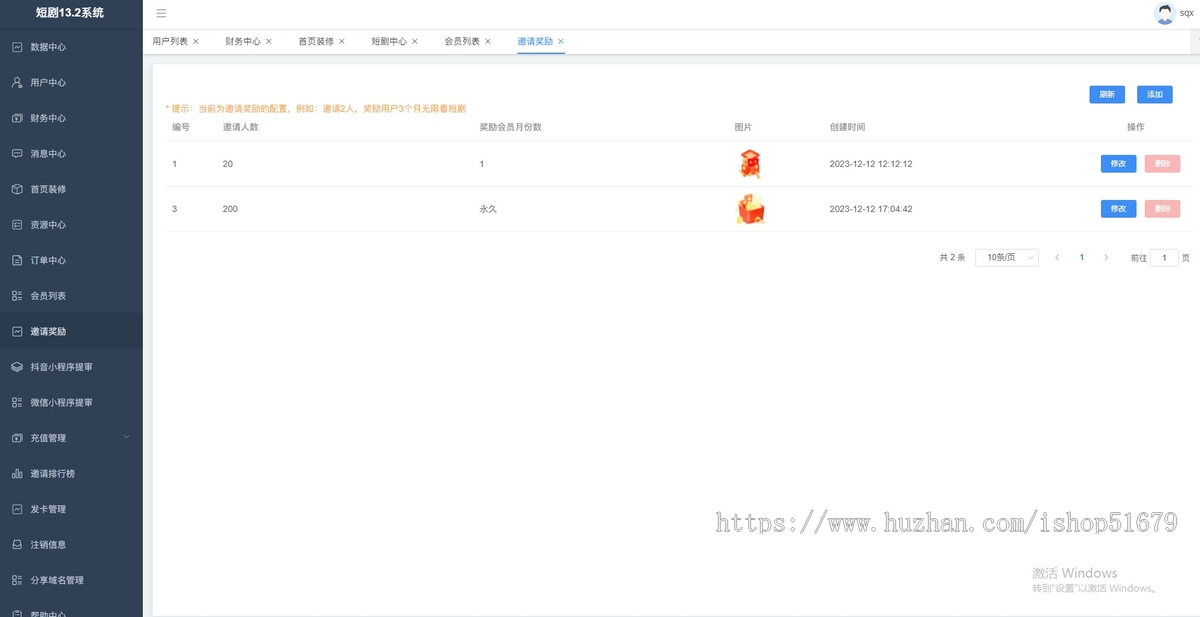Switch to the 首页装修 tab
The height and width of the screenshot is (617, 1200).
pos(316,41)
